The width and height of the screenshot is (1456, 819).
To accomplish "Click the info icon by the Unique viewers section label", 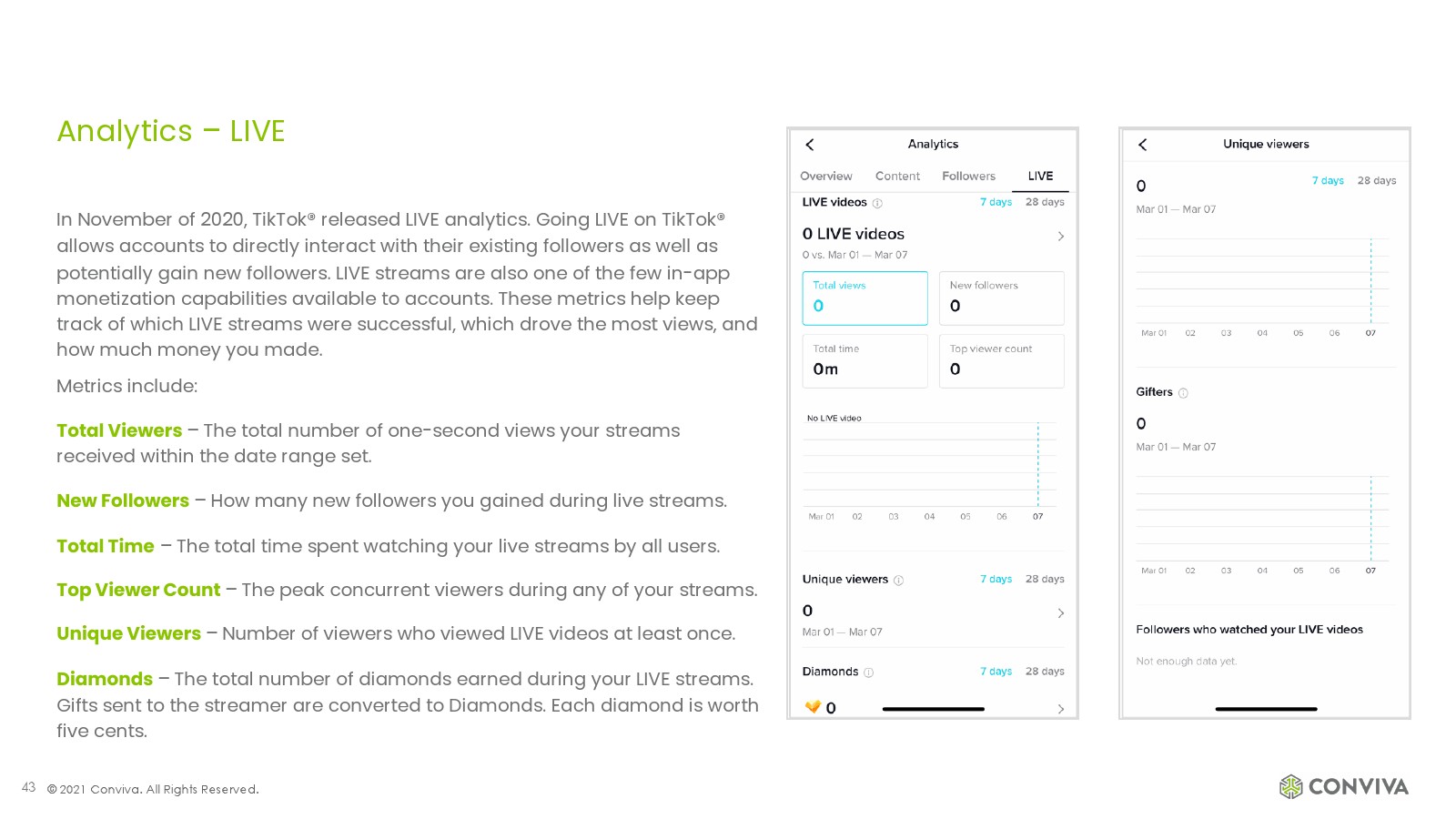I will 898,581.
